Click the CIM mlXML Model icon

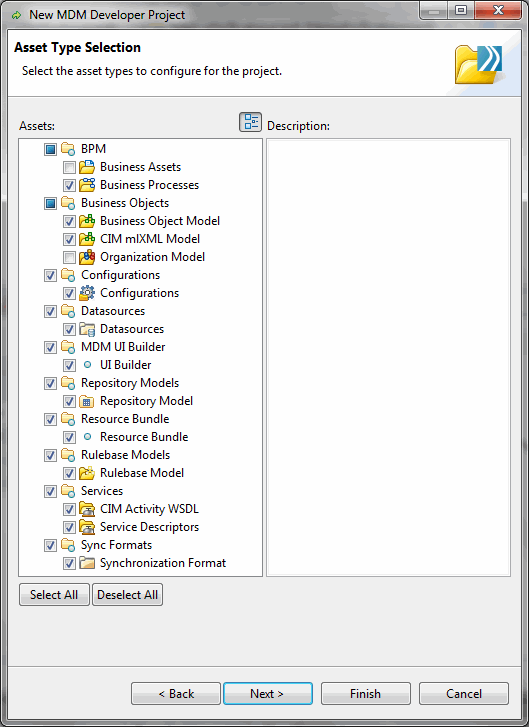[87, 239]
